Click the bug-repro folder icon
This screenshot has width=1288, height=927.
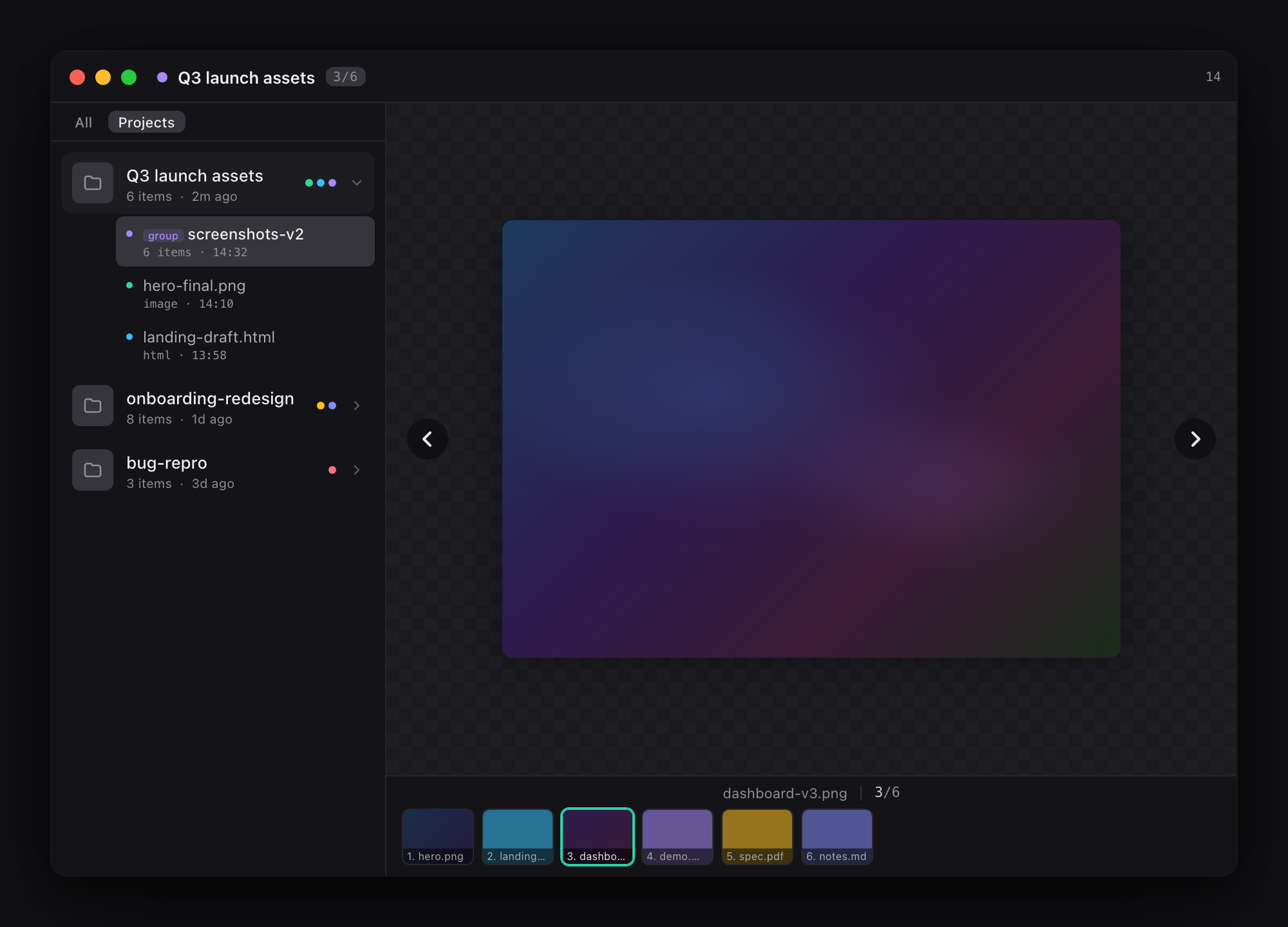pos(93,470)
